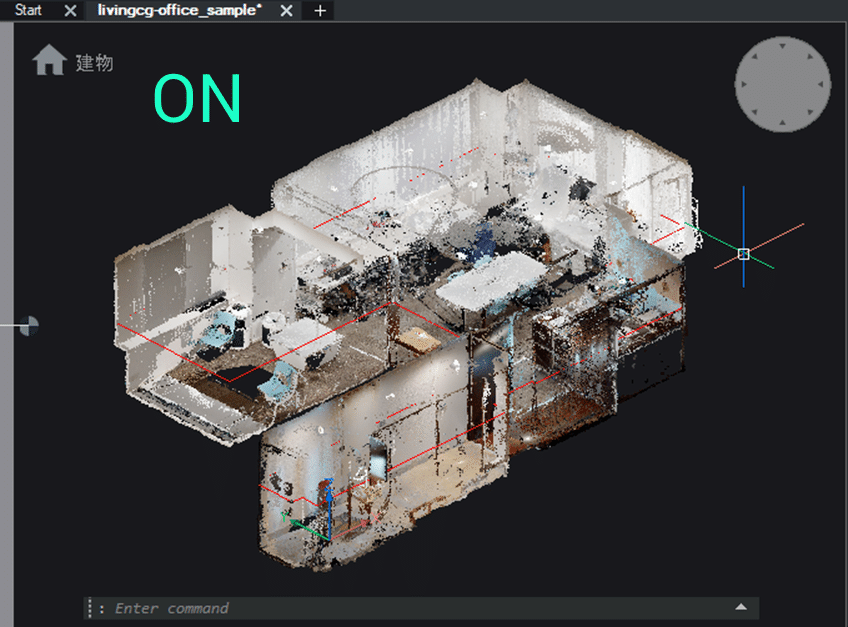Click the Enter command input field

point(422,608)
